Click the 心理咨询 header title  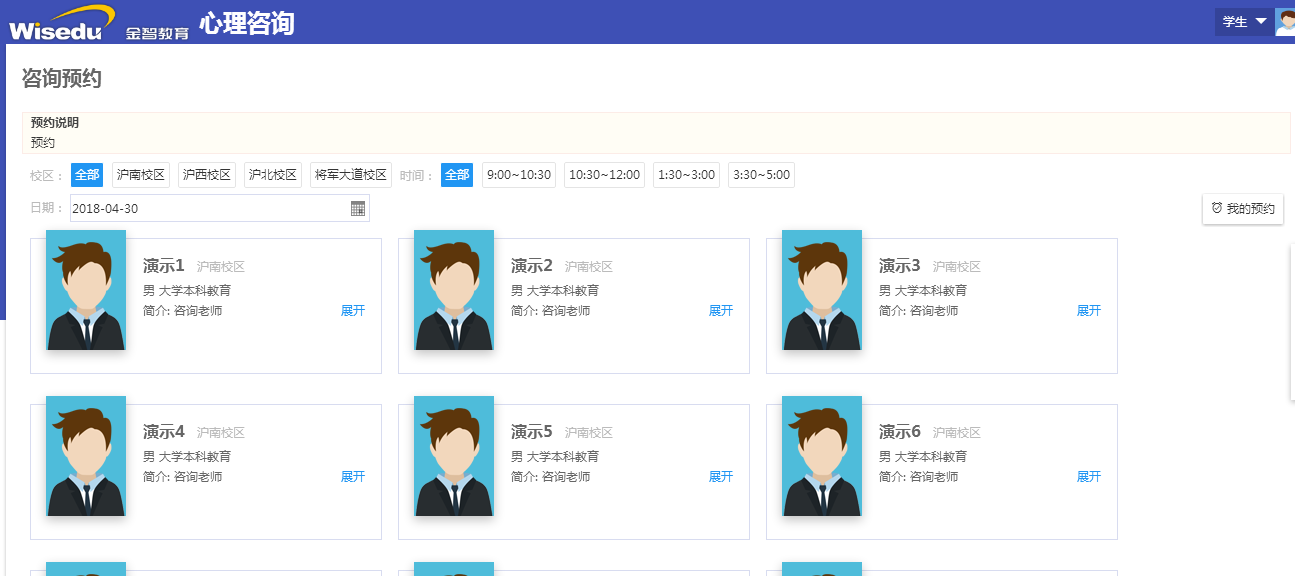247,23
